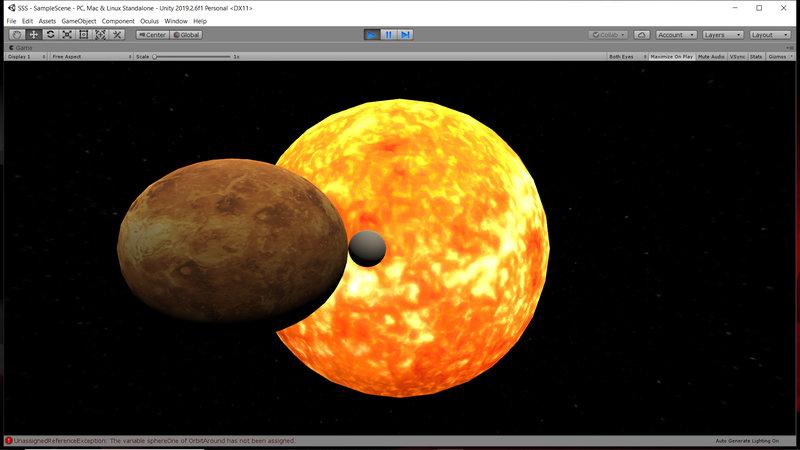Viewport: 800px width, 450px height.
Task: Select the Rect Transform tool
Action: 84,35
